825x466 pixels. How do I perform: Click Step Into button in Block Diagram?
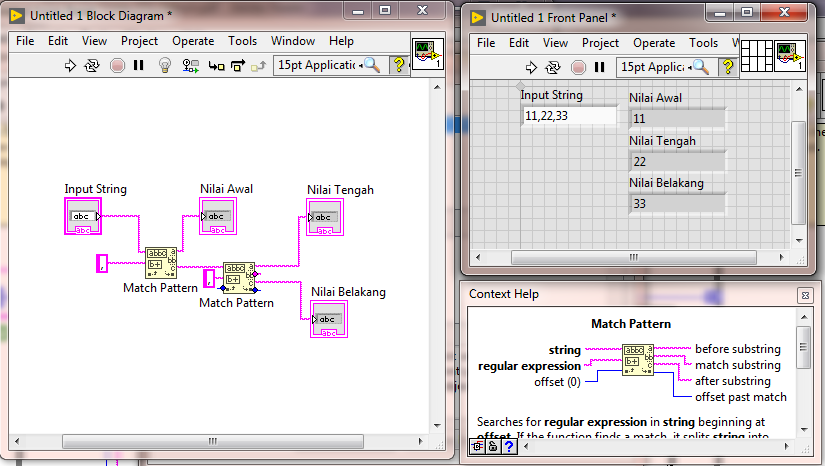(216, 66)
